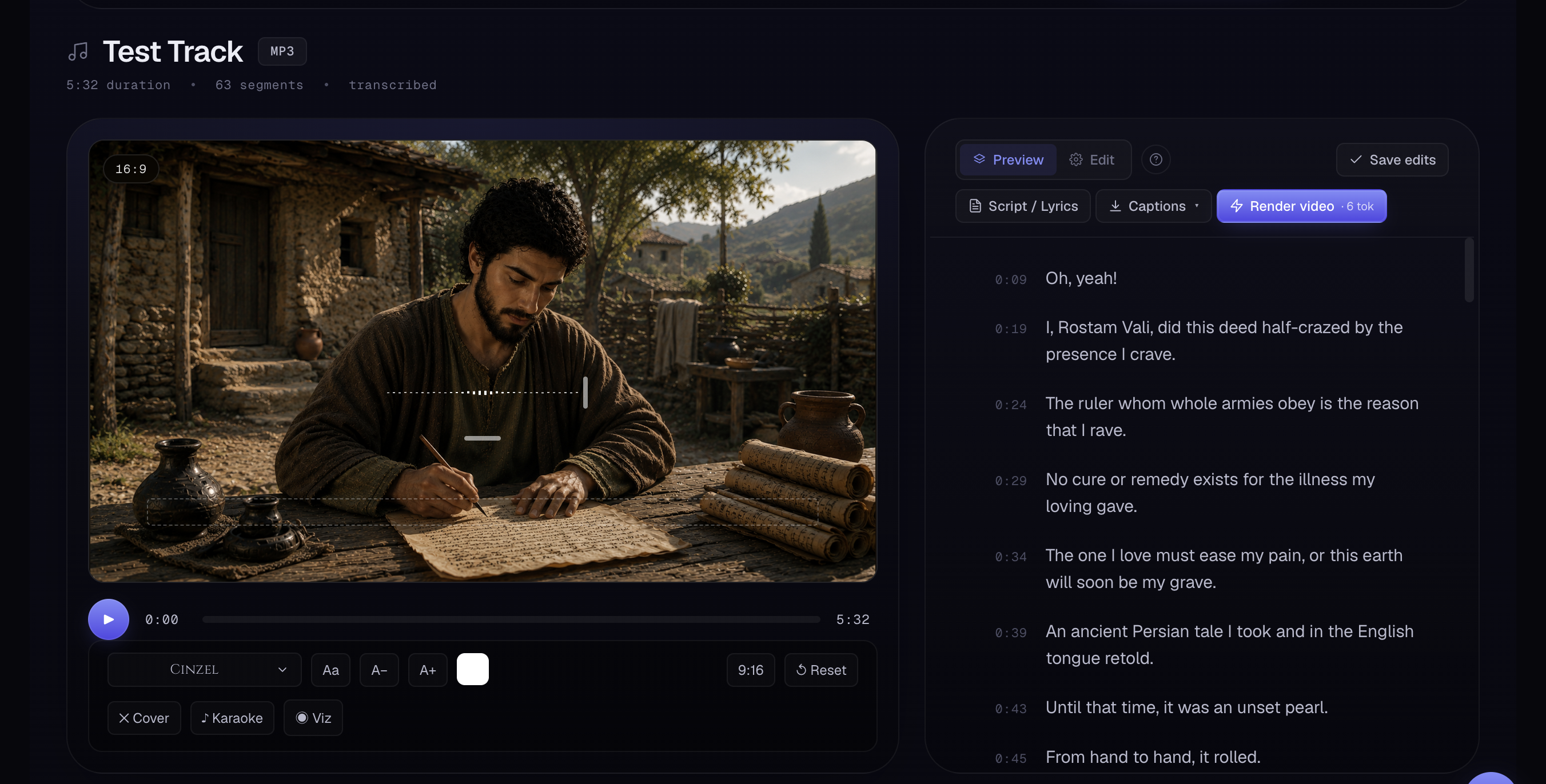The height and width of the screenshot is (784, 1546).
Task: Switch to the Preview tab
Action: pos(1007,159)
